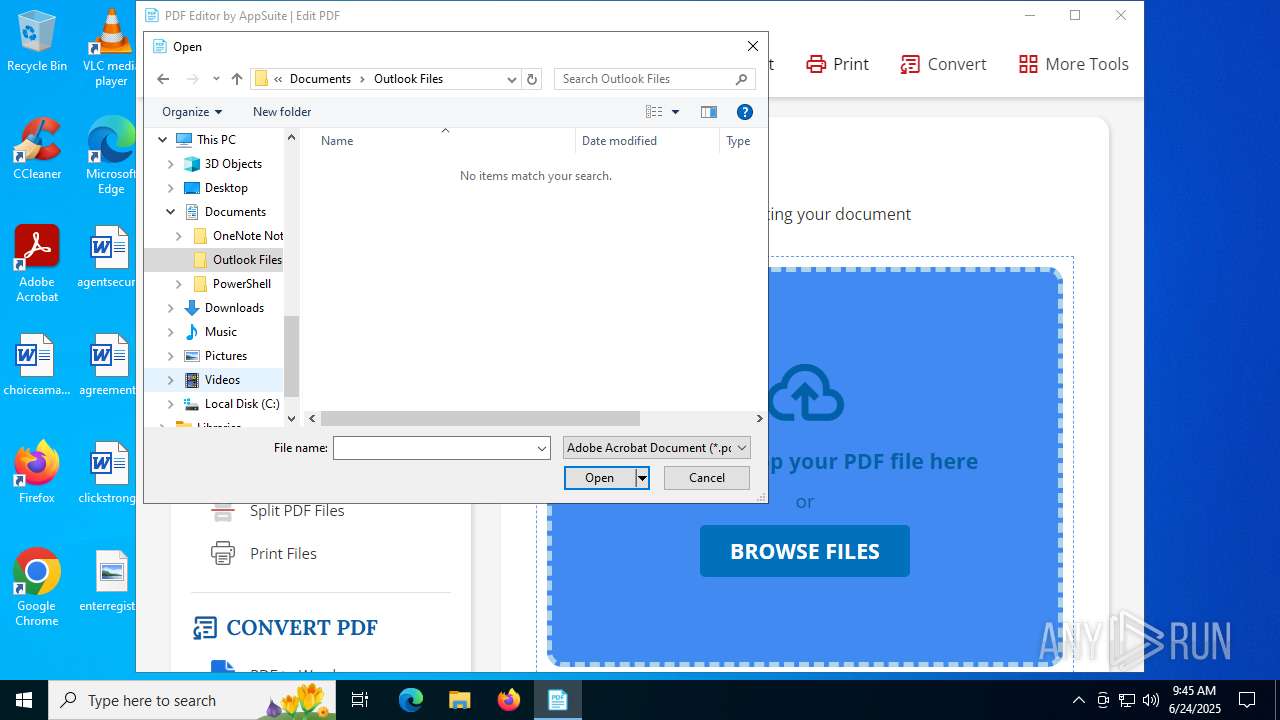This screenshot has width=1280, height=720.
Task: Open the Google Chrome desktop icon
Action: [37, 588]
